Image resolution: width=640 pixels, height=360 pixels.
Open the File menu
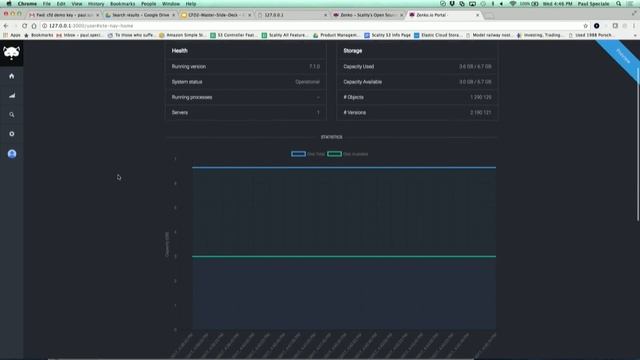tap(47, 4)
